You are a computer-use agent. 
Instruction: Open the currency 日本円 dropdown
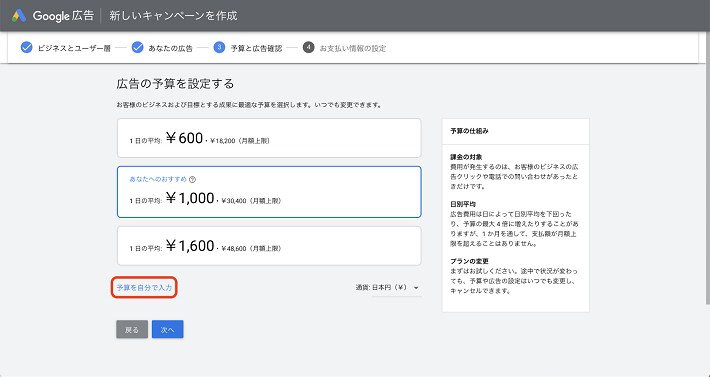coord(388,288)
